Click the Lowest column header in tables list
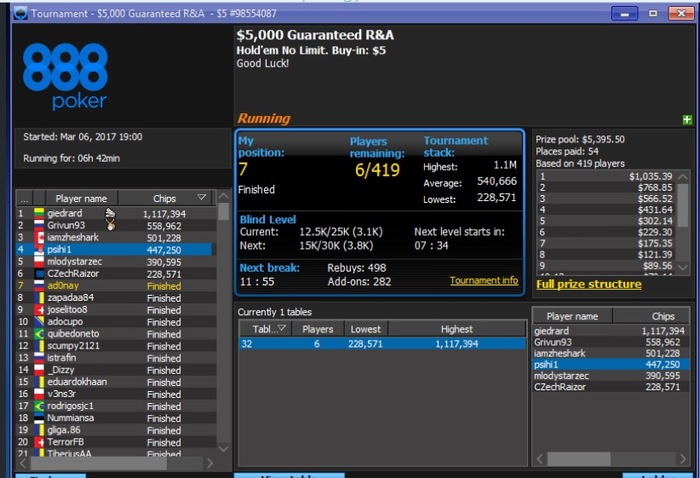The height and width of the screenshot is (478, 700). pyautogui.click(x=366, y=329)
